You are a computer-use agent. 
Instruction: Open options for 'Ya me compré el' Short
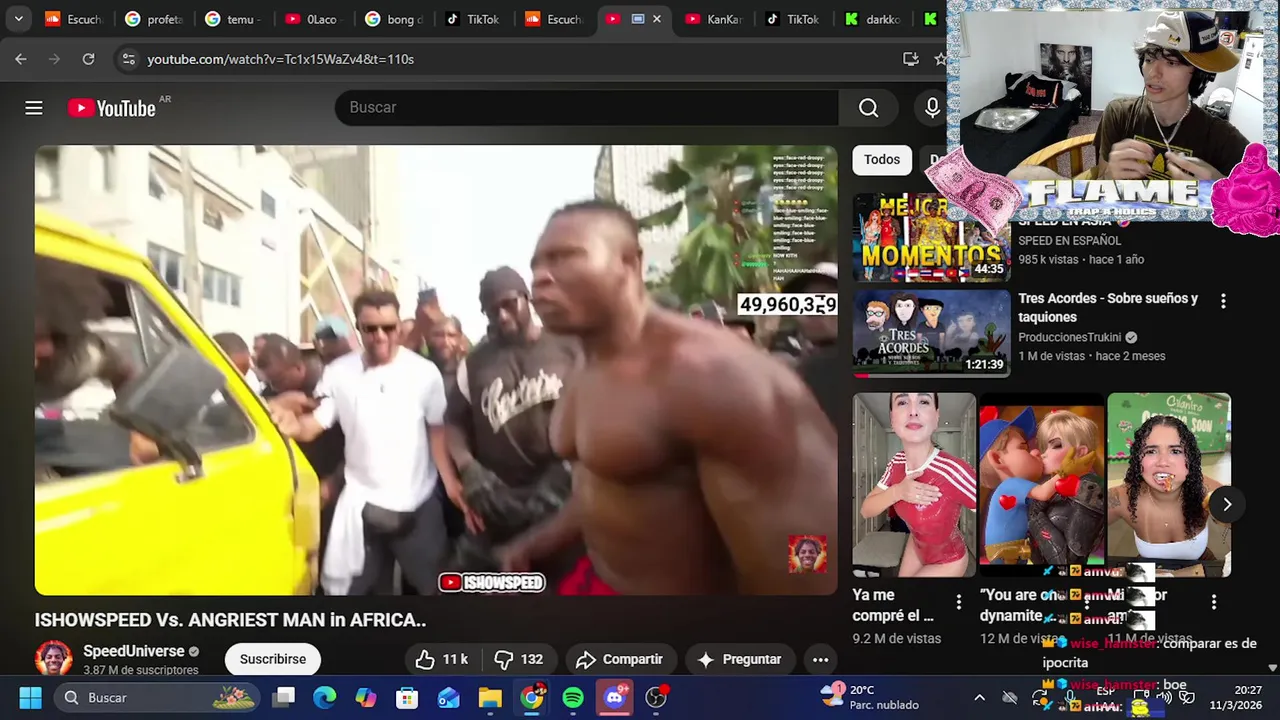[958, 602]
